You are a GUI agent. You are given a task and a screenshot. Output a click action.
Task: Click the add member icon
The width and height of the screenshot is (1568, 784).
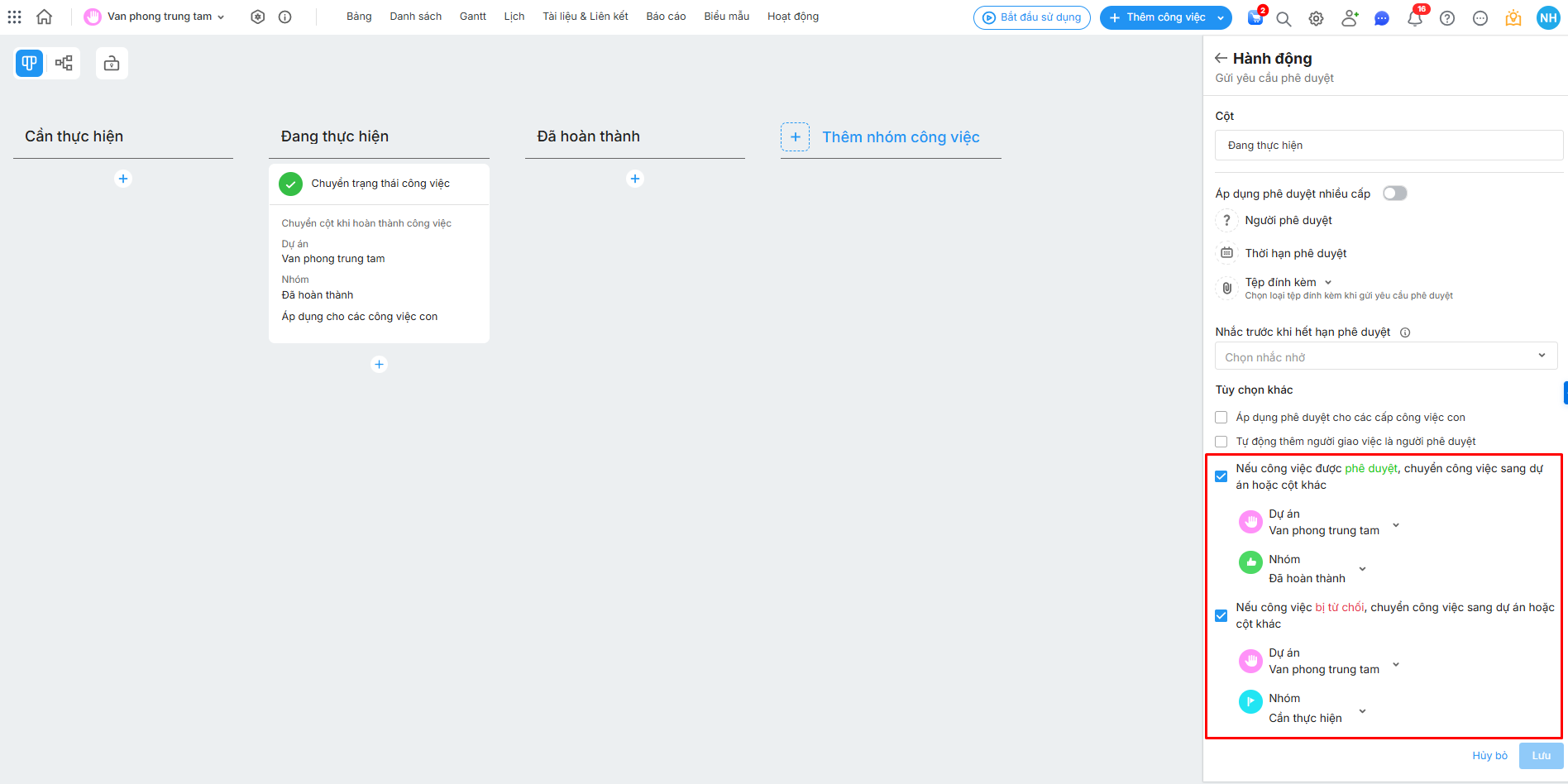click(1350, 18)
